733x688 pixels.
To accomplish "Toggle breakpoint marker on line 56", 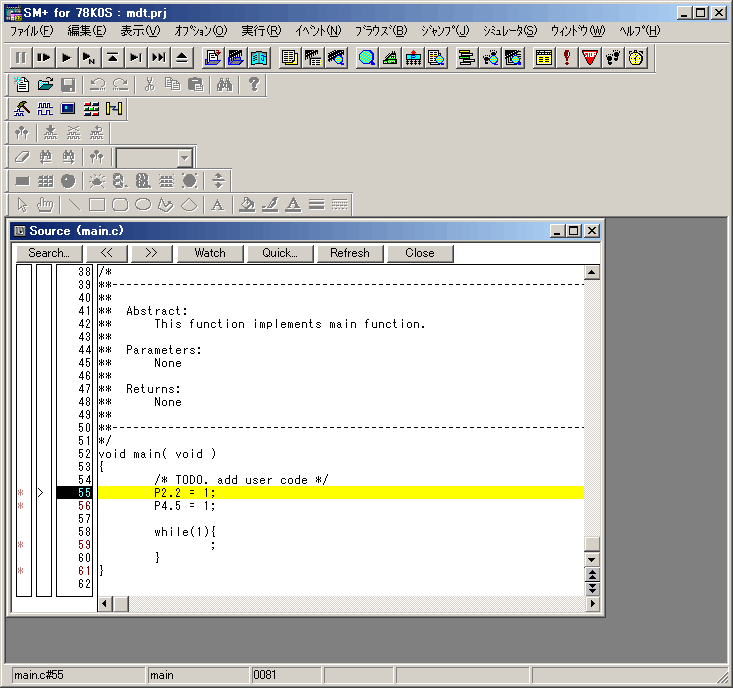I will 21,506.
